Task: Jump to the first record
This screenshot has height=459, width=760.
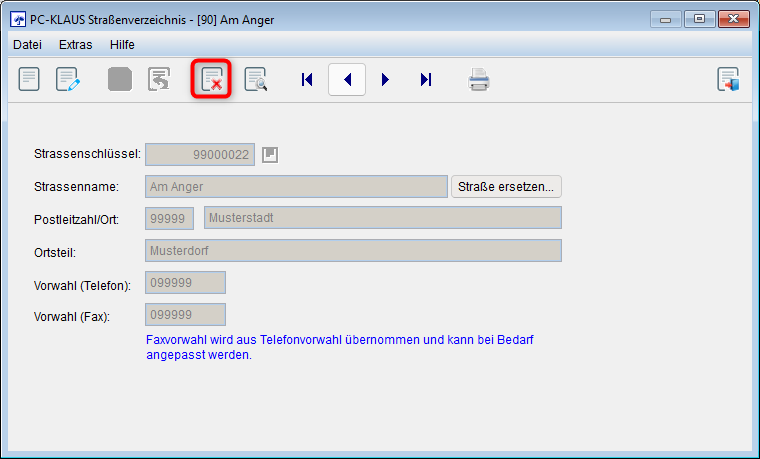Action: click(307, 80)
